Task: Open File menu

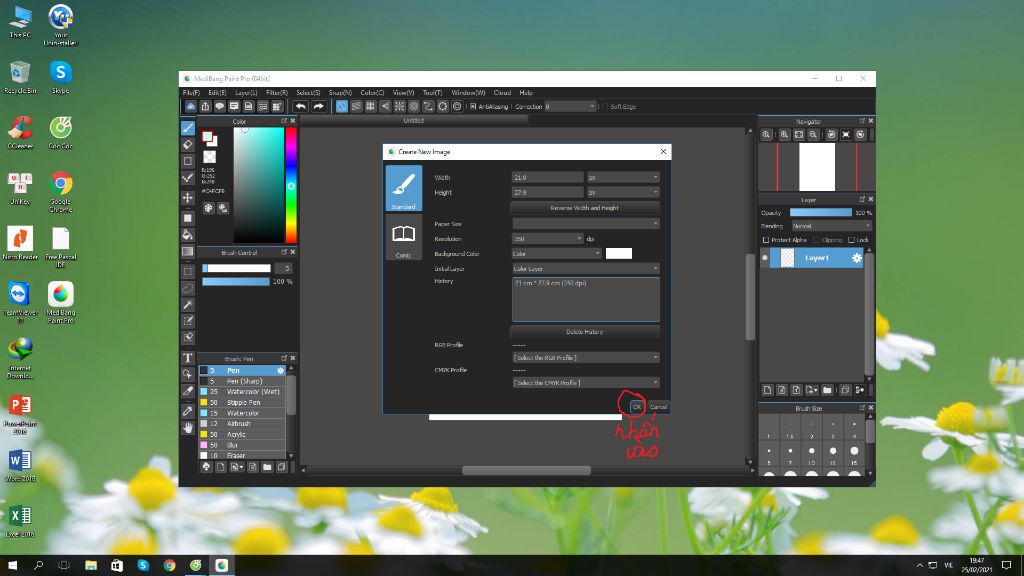Action: click(x=191, y=93)
